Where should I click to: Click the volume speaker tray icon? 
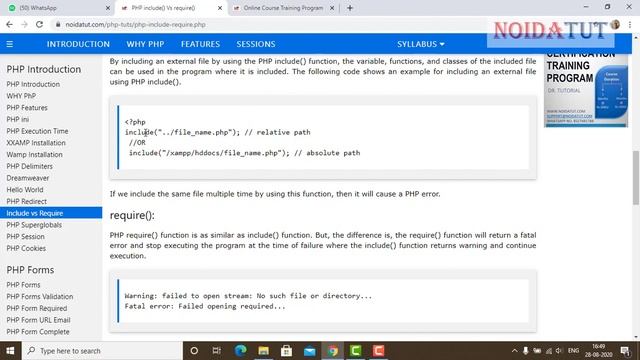[x=559, y=351]
